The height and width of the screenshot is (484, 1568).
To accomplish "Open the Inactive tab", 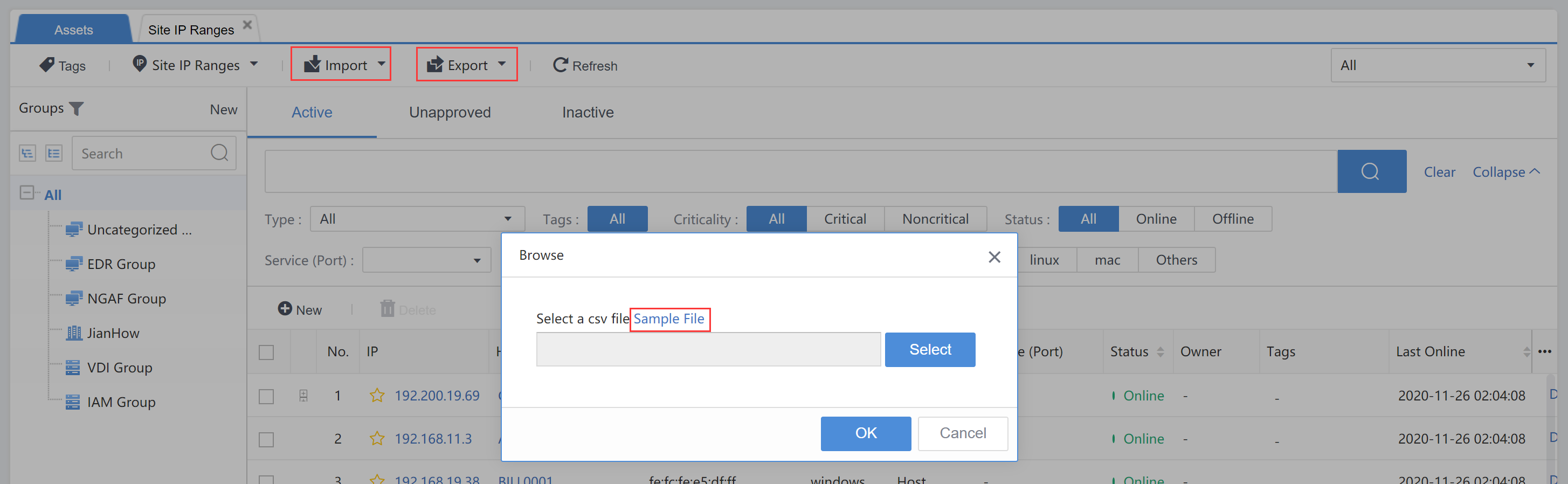I will tap(588, 113).
